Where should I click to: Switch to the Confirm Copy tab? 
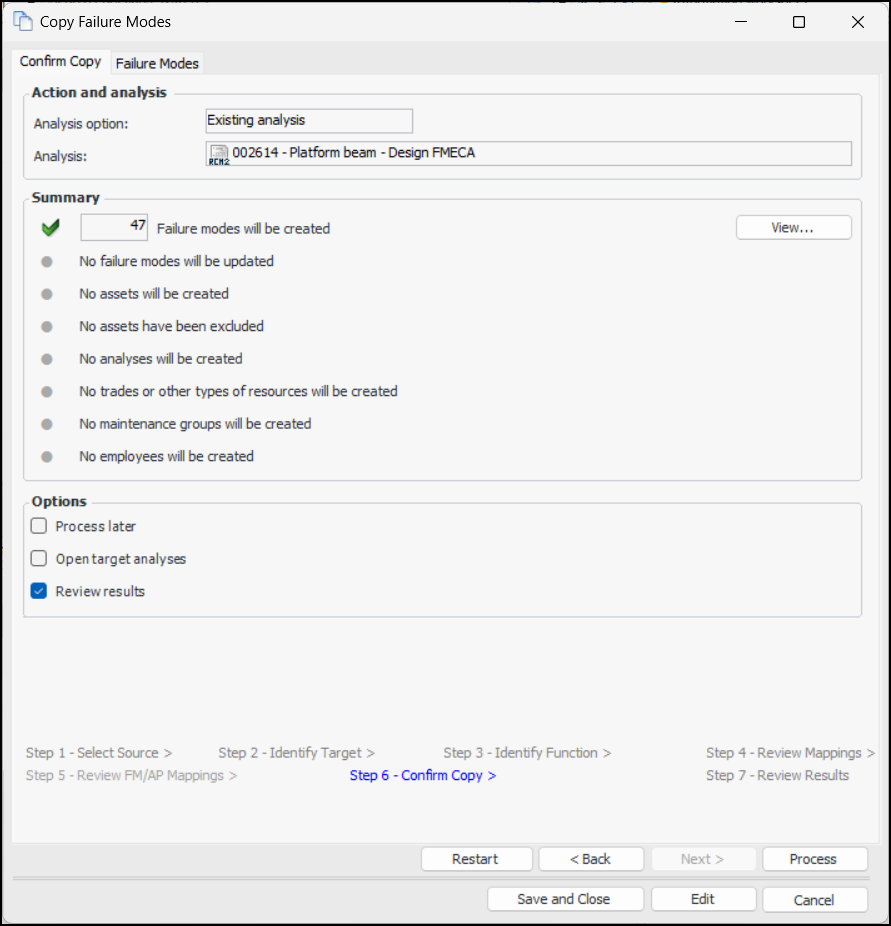pos(60,61)
